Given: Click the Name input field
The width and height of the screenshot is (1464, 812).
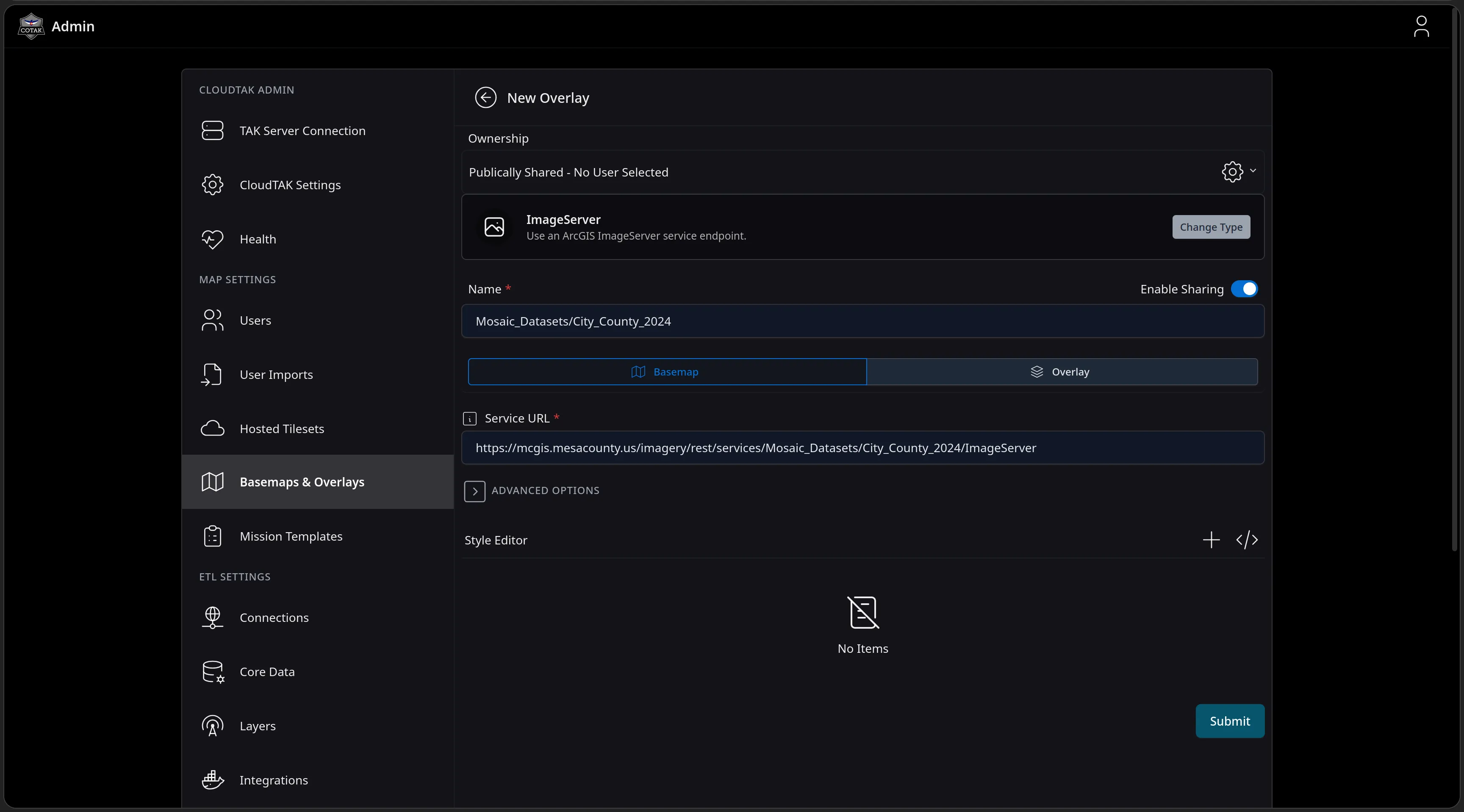Looking at the screenshot, I should pos(863,321).
